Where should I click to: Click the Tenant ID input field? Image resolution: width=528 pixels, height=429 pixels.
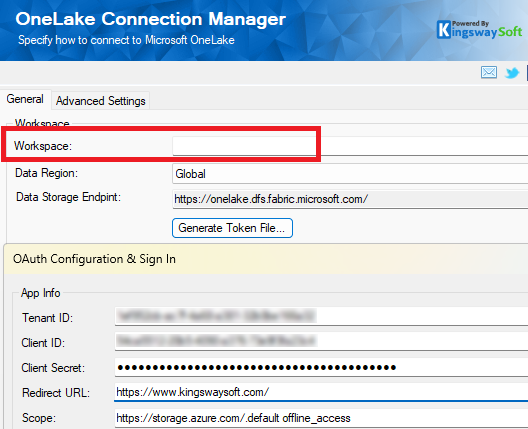point(321,316)
